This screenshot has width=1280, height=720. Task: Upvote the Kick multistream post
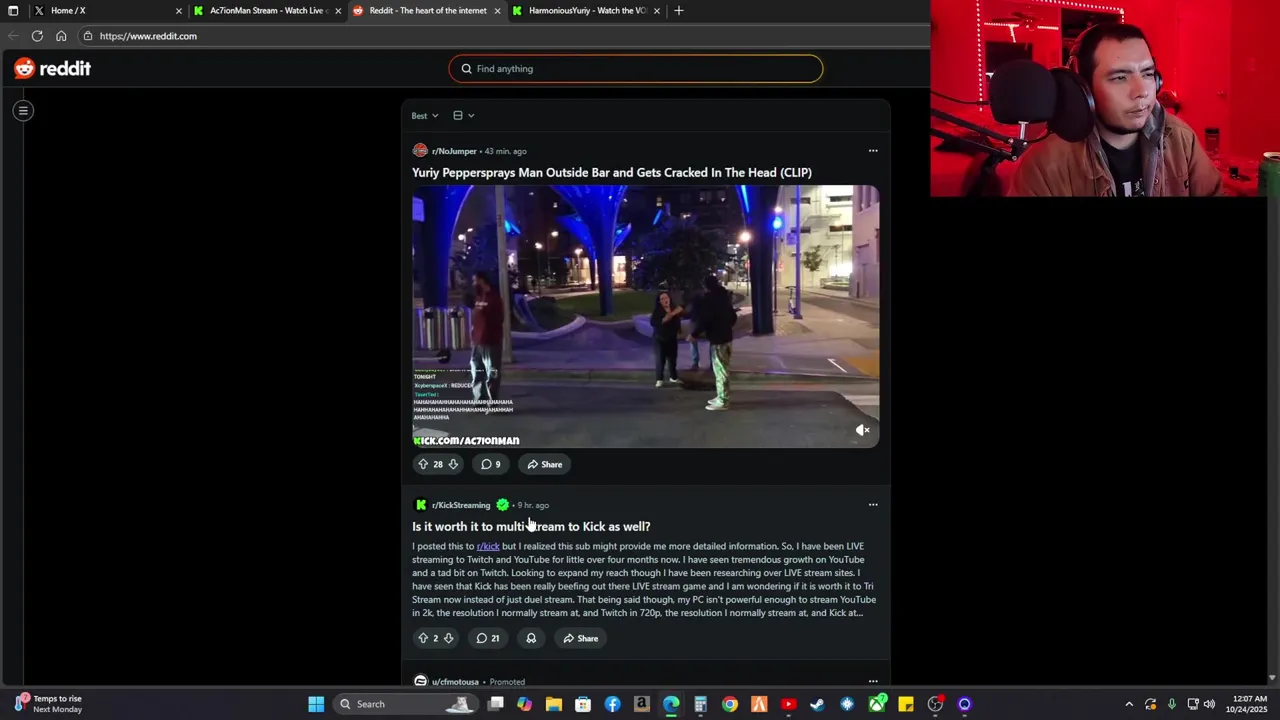(423, 638)
